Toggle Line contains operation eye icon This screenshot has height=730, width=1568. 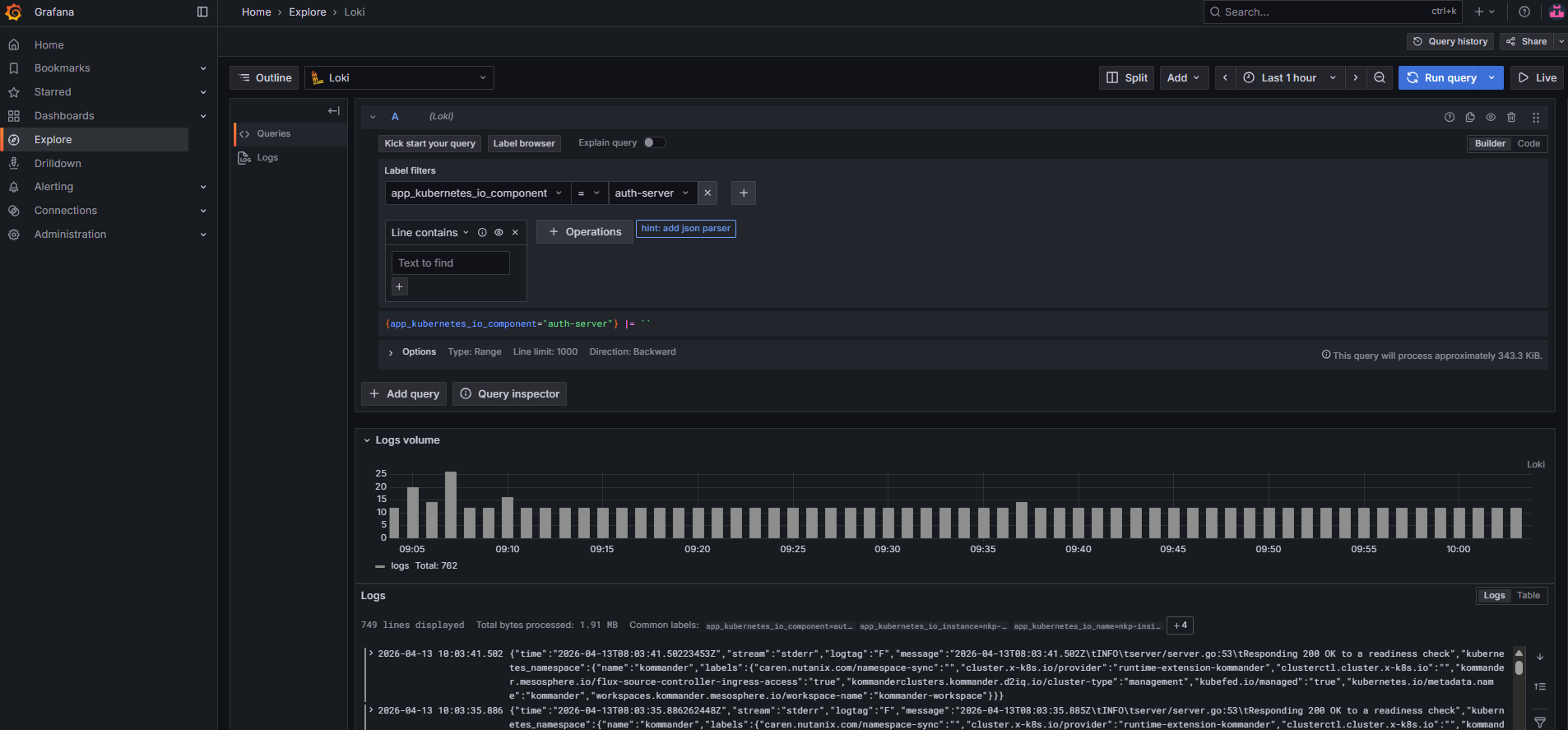499,233
